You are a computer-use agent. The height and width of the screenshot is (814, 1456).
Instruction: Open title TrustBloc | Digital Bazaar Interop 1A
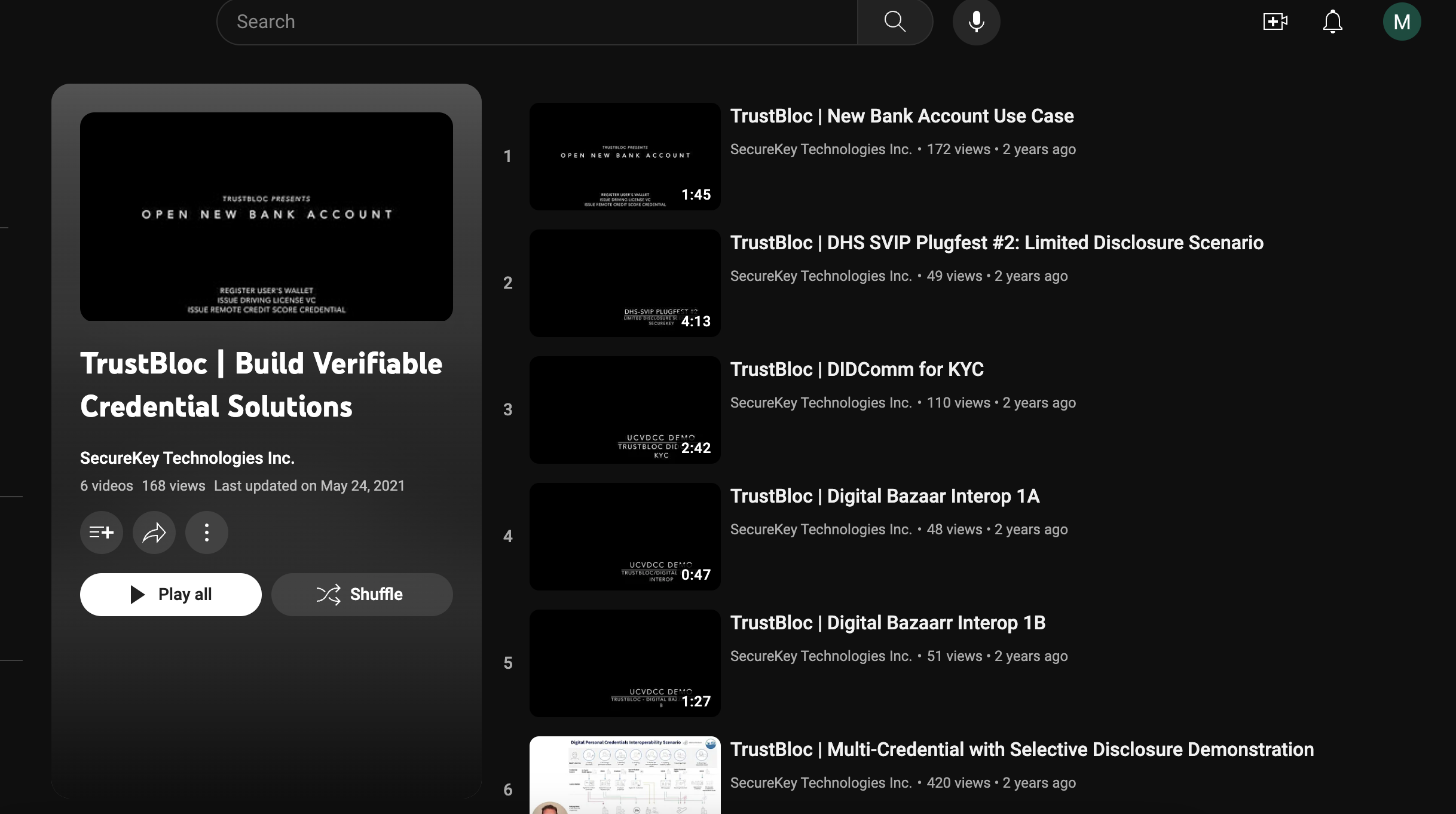coord(885,496)
